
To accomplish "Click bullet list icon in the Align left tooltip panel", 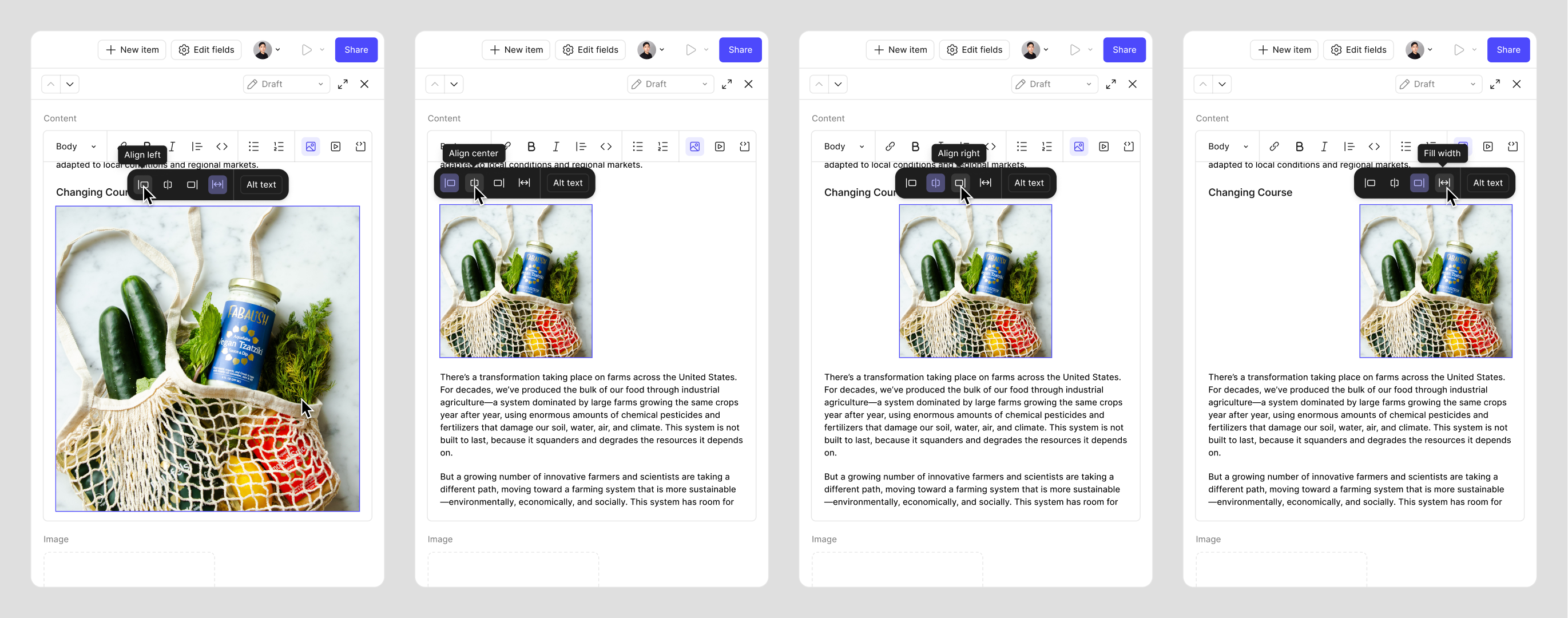I will pos(254,146).
